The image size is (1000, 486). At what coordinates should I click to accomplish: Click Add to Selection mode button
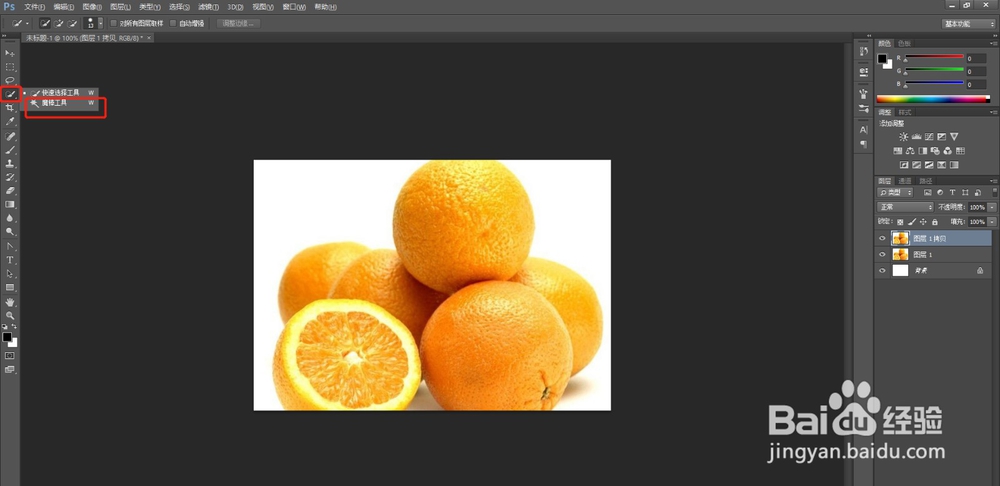tap(59, 23)
